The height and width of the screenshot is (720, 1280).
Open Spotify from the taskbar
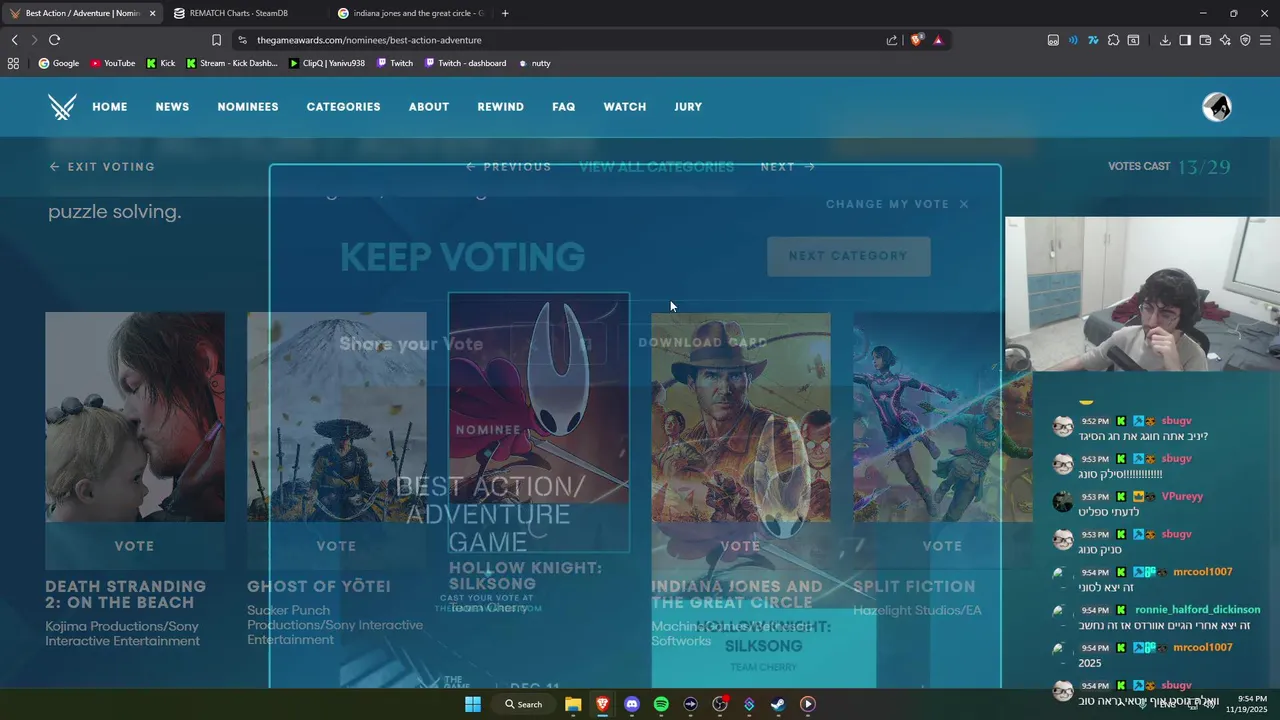[x=661, y=704]
